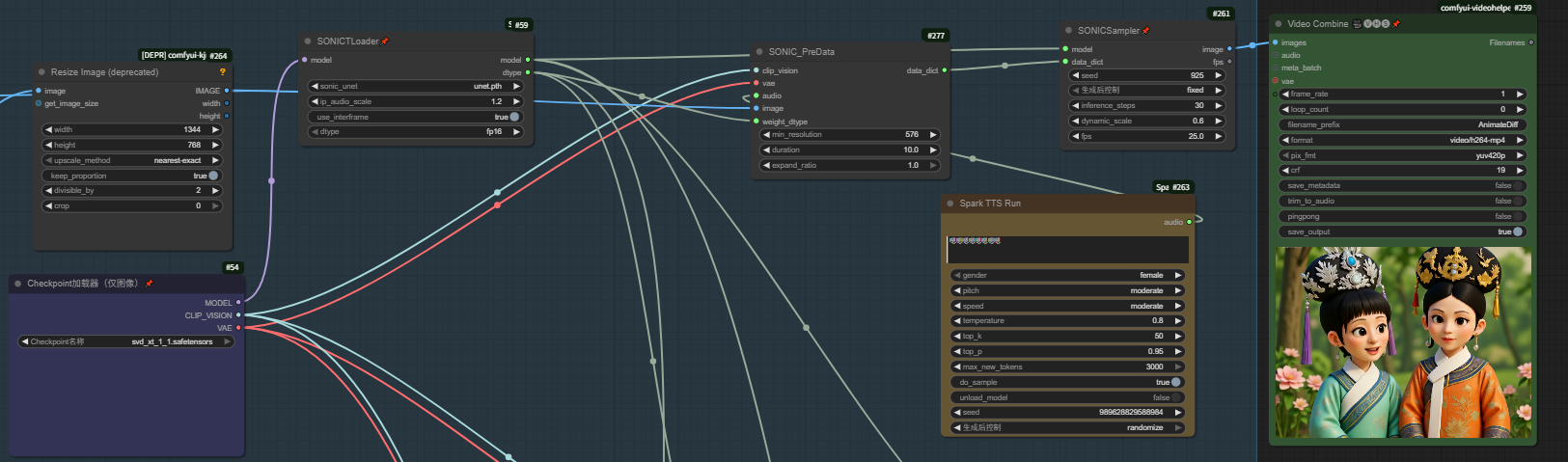
Task: Open upscale_method dropdown showing nearest-exact
Action: (x=132, y=160)
